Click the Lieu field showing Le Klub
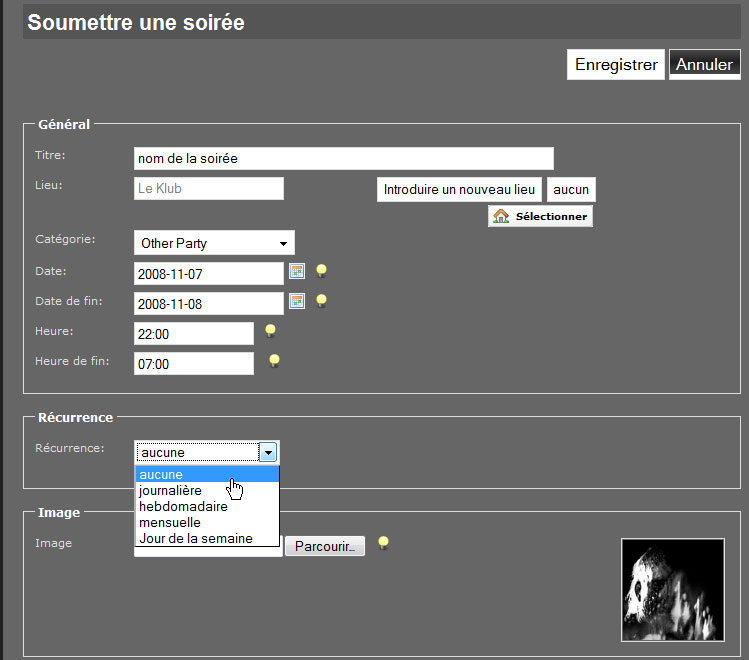This screenshot has width=749, height=660. pyautogui.click(x=209, y=189)
